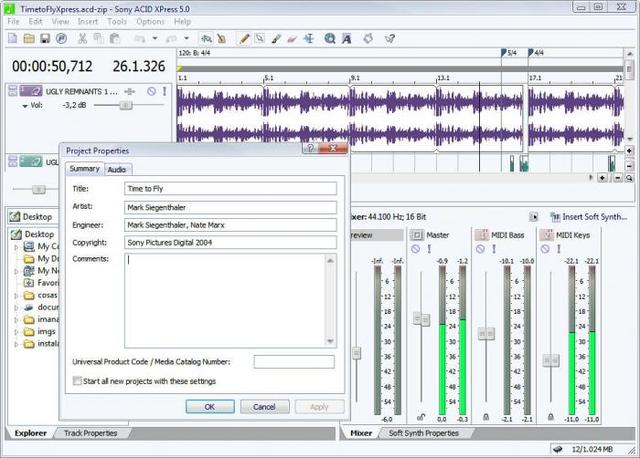
Task: Cut selection with the scissors icon
Action: (x=82, y=39)
